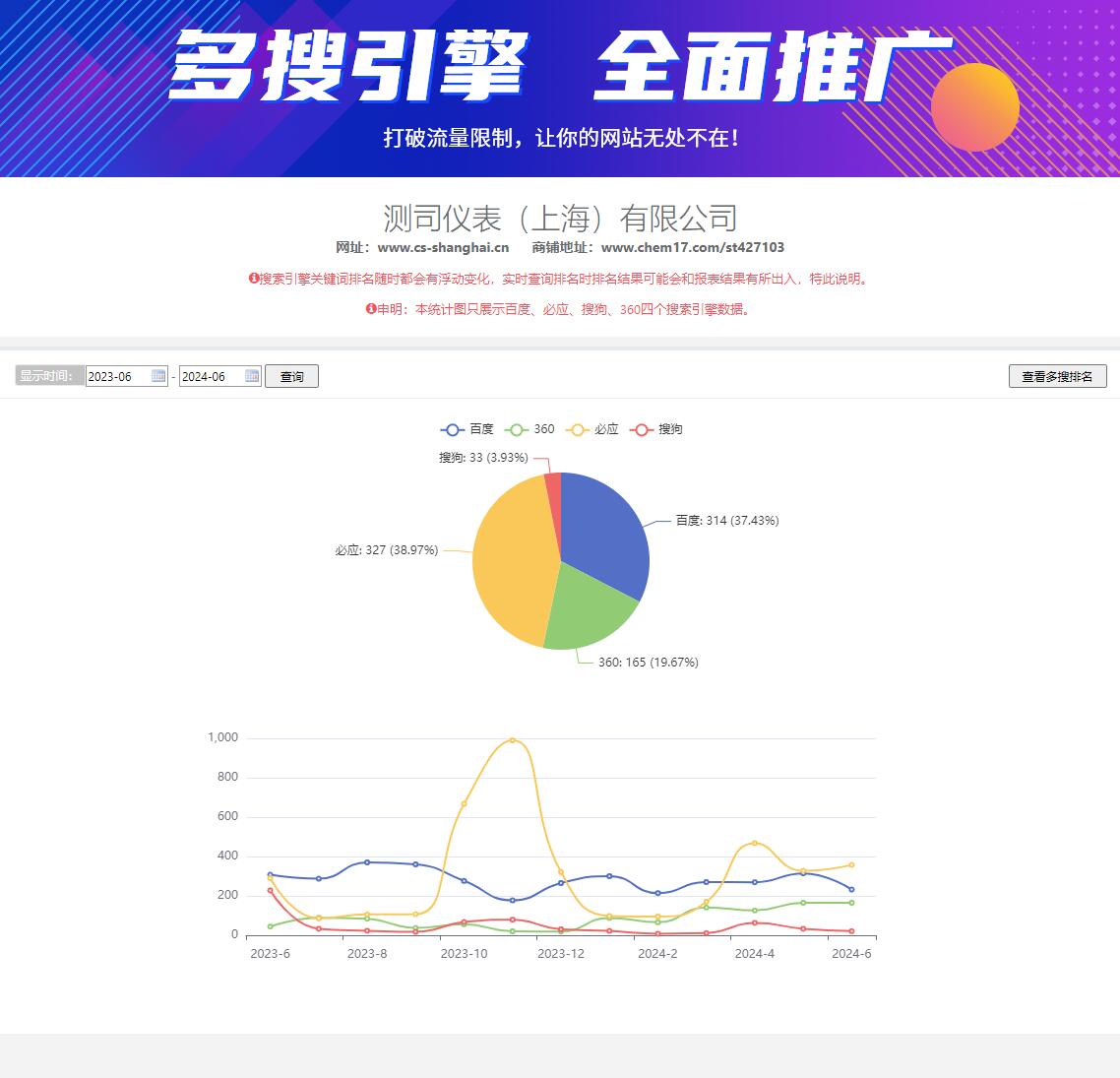Click the 查询 query button
This screenshot has height=1078, width=1120.
291,376
